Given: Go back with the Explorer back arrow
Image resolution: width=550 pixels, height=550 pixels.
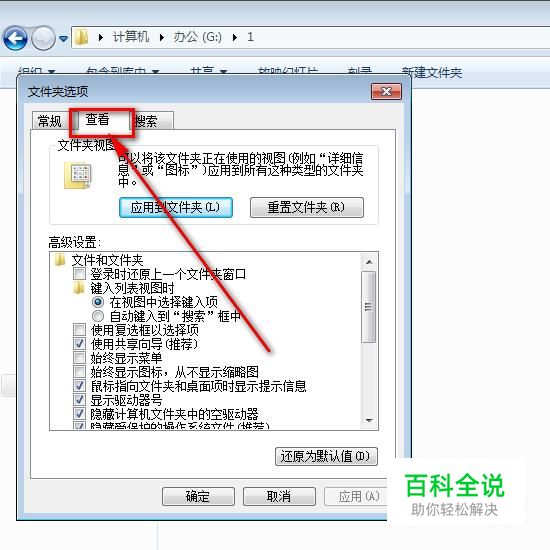Looking at the screenshot, I should (x=15, y=38).
